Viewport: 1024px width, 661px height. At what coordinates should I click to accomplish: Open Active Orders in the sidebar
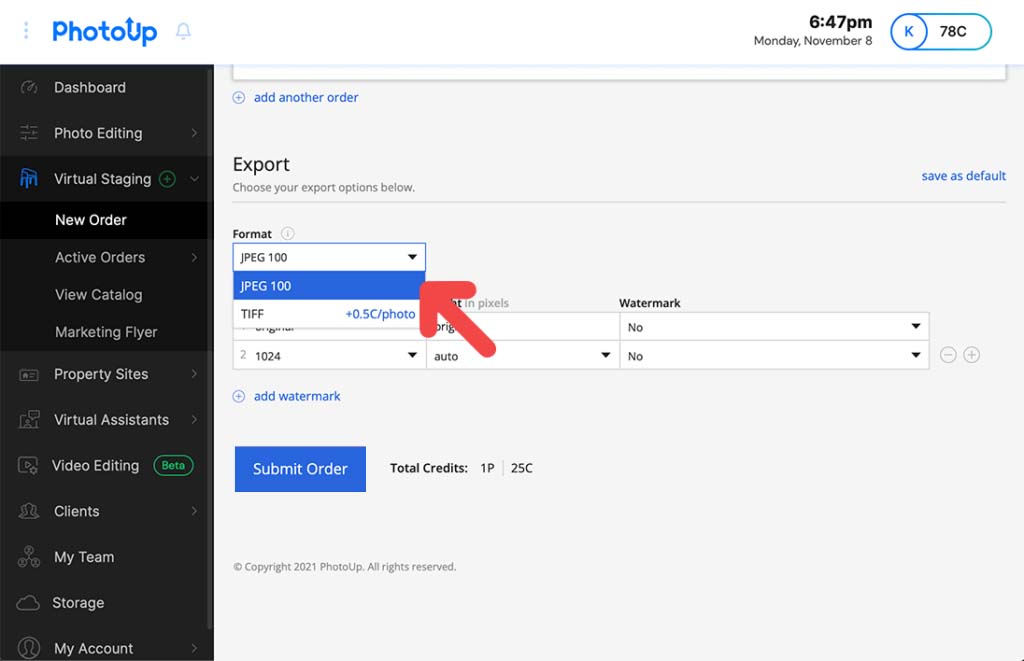click(100, 257)
